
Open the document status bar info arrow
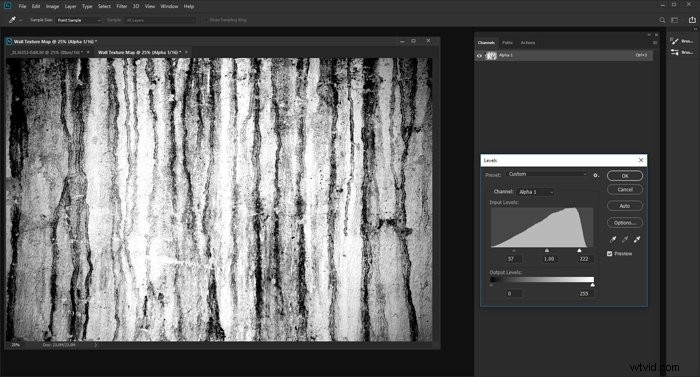click(96, 345)
